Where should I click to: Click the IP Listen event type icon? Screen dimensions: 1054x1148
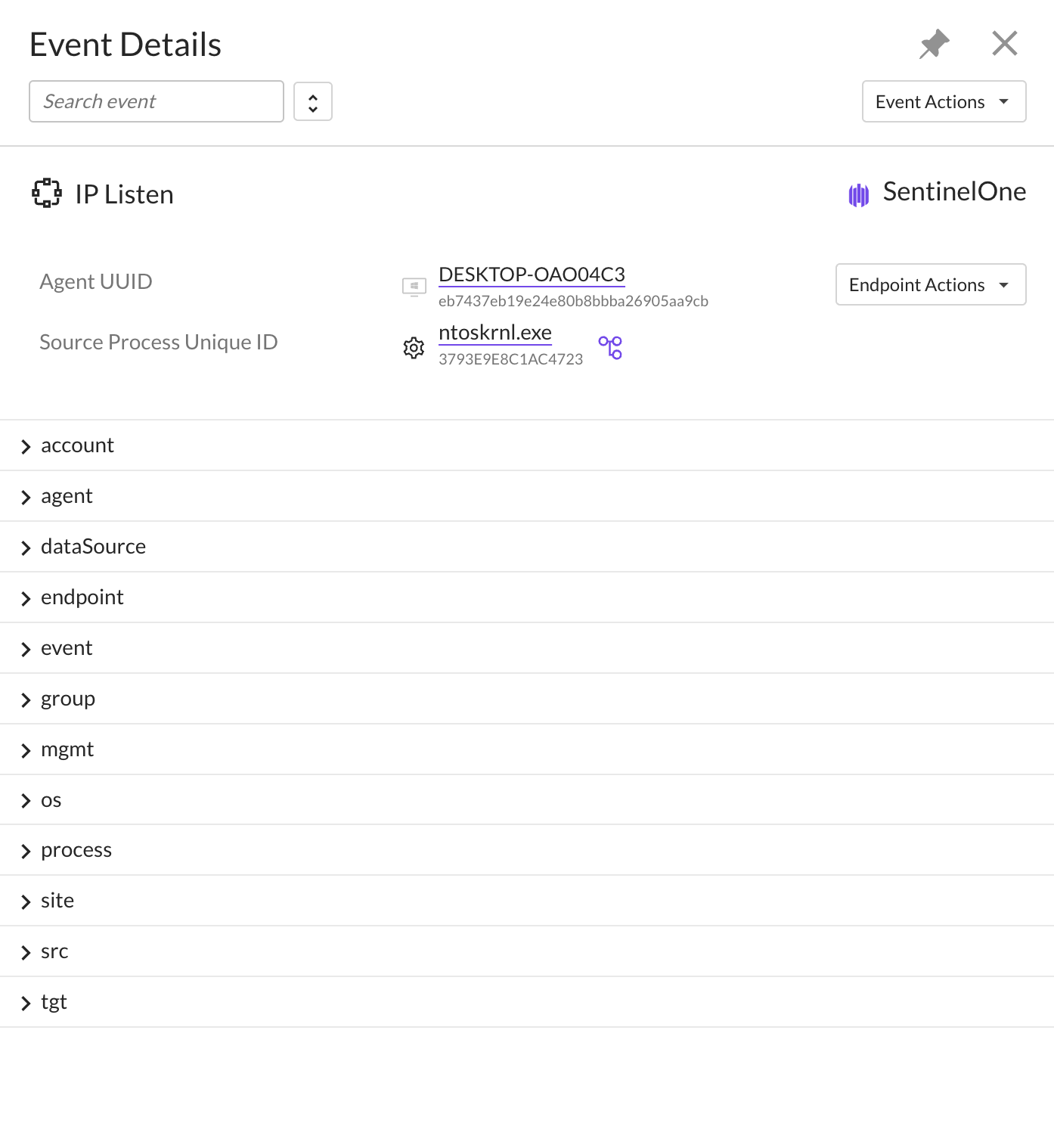(x=47, y=193)
